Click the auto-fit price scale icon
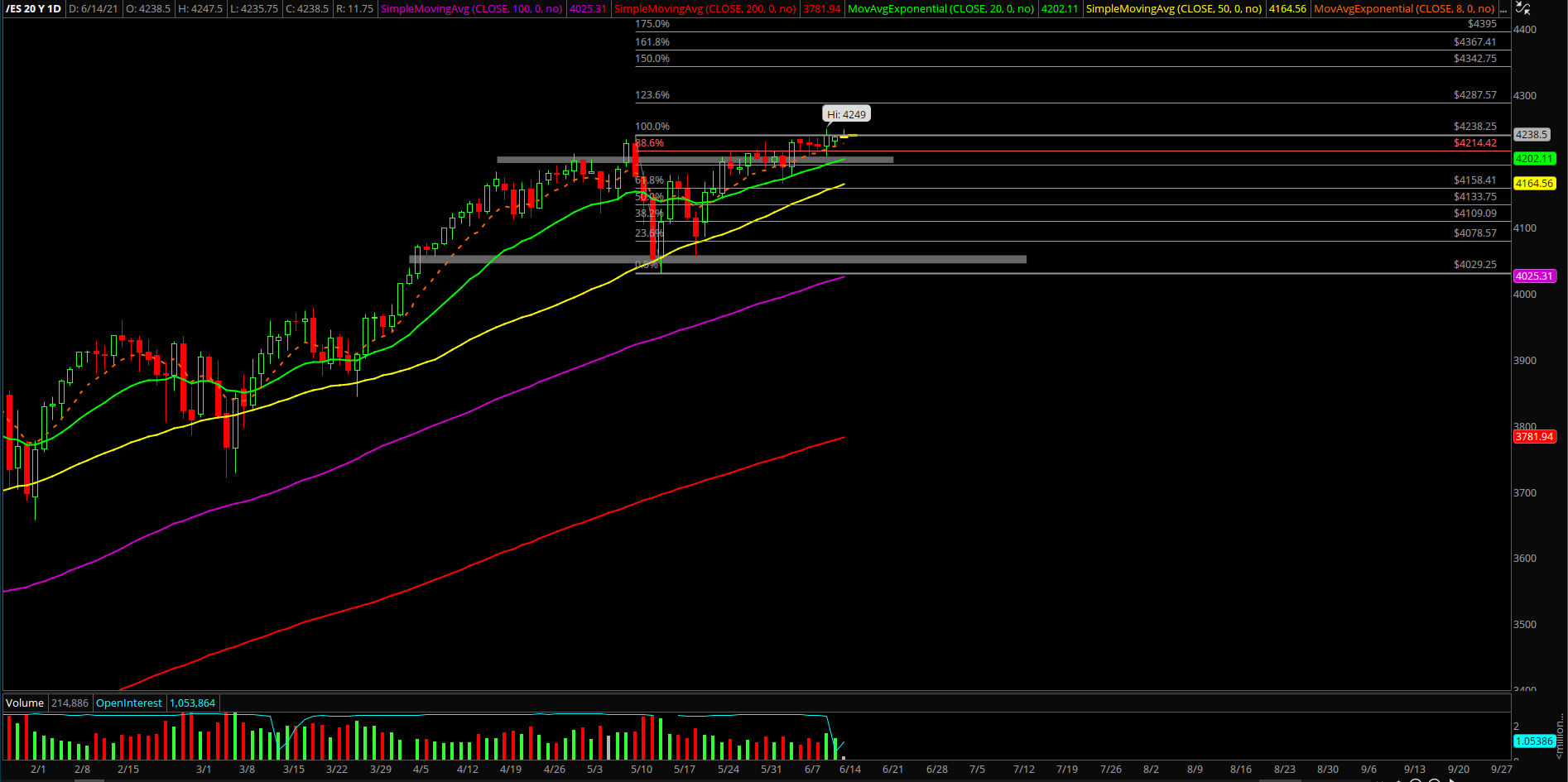Image resolution: width=1568 pixels, height=782 pixels. pos(1522,8)
